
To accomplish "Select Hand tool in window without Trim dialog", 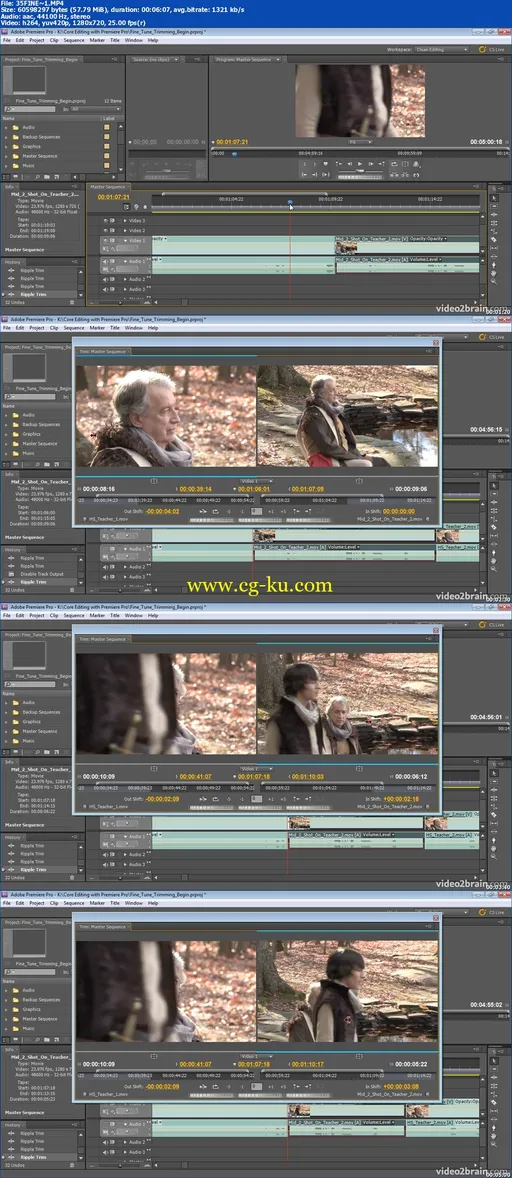I will [494, 273].
